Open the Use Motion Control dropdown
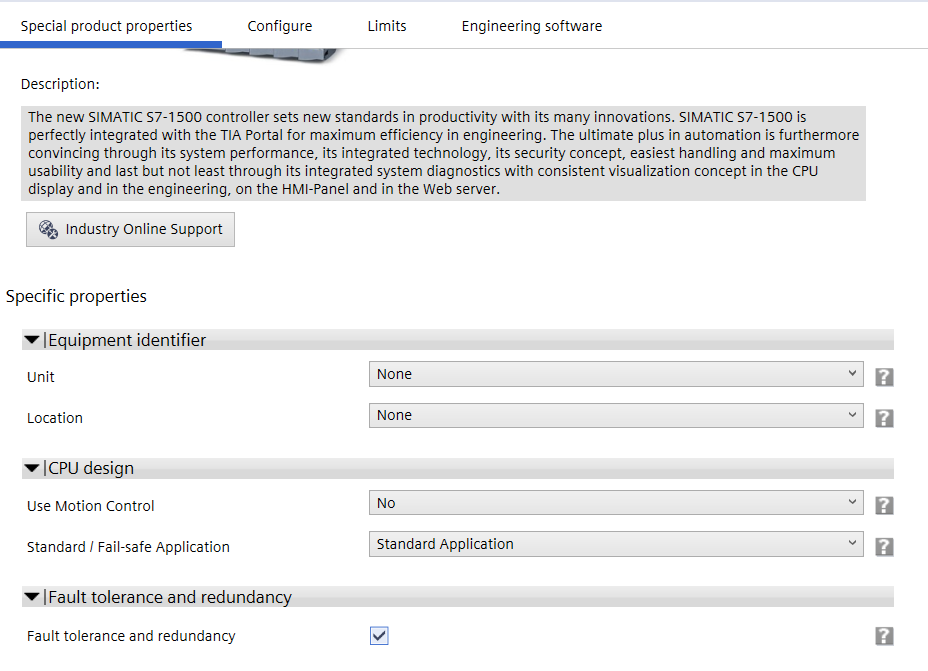 point(616,502)
